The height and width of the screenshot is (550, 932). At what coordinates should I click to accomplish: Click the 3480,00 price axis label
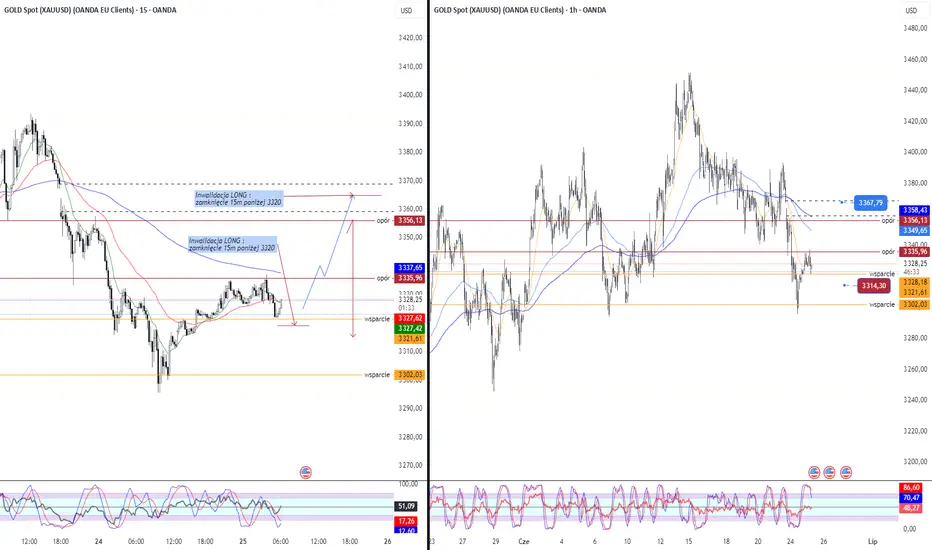click(915, 29)
